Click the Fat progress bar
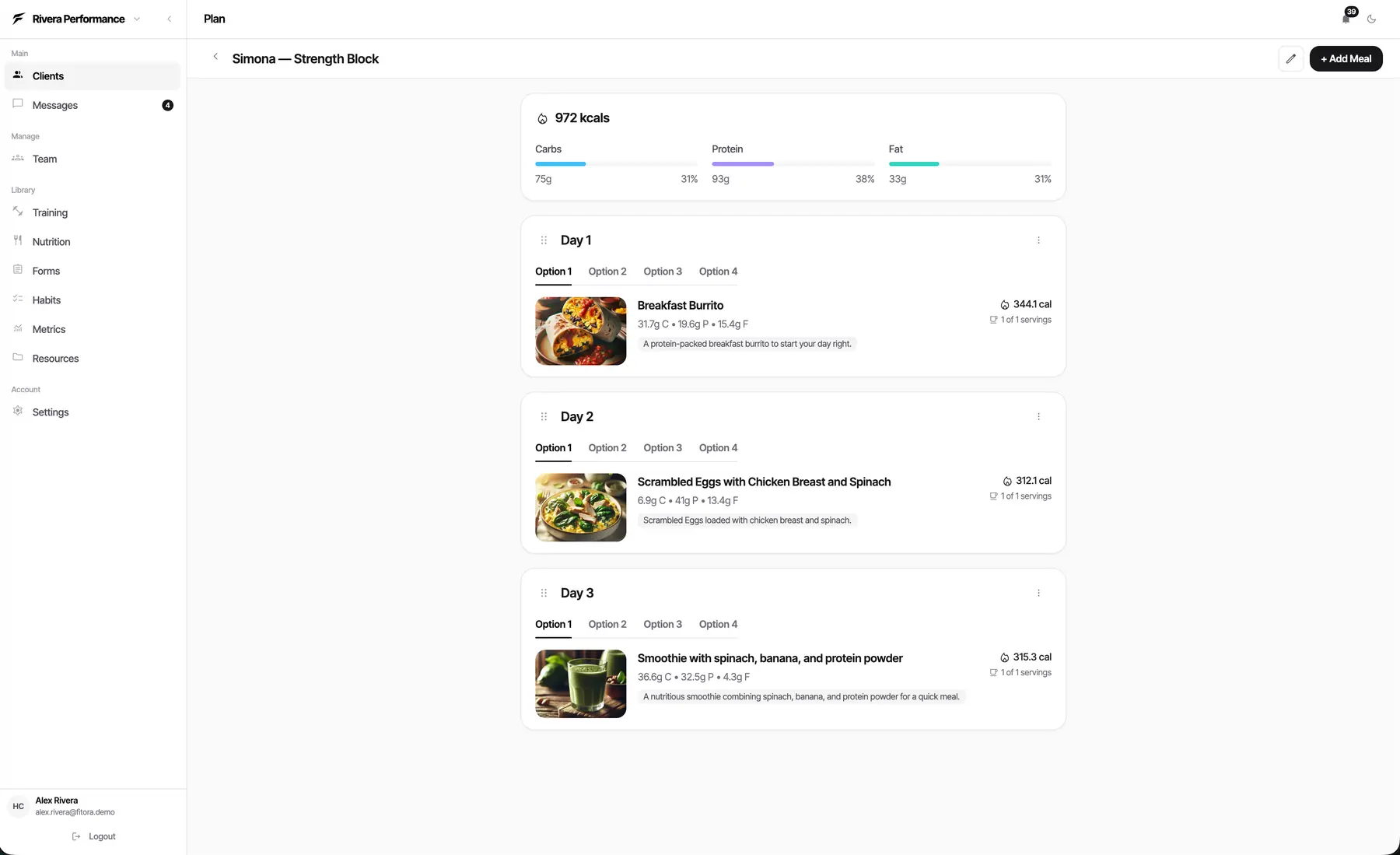 point(970,164)
